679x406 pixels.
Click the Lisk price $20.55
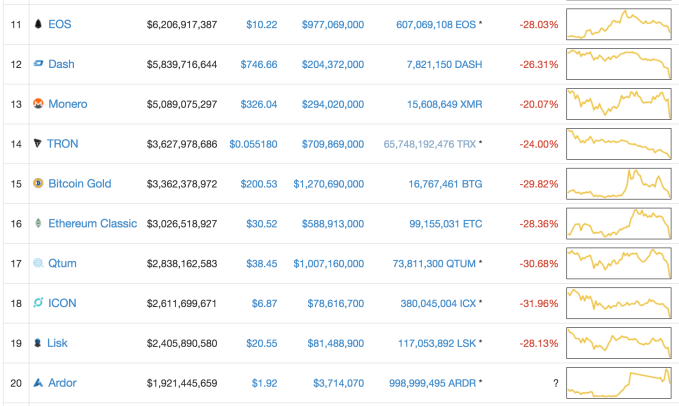pyautogui.click(x=260, y=343)
